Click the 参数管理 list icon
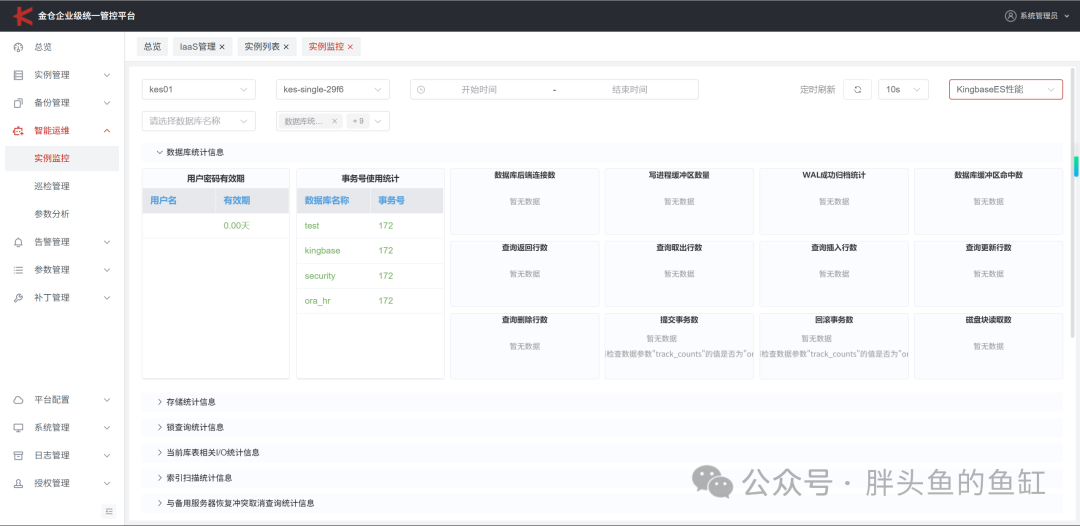 pyautogui.click(x=19, y=270)
